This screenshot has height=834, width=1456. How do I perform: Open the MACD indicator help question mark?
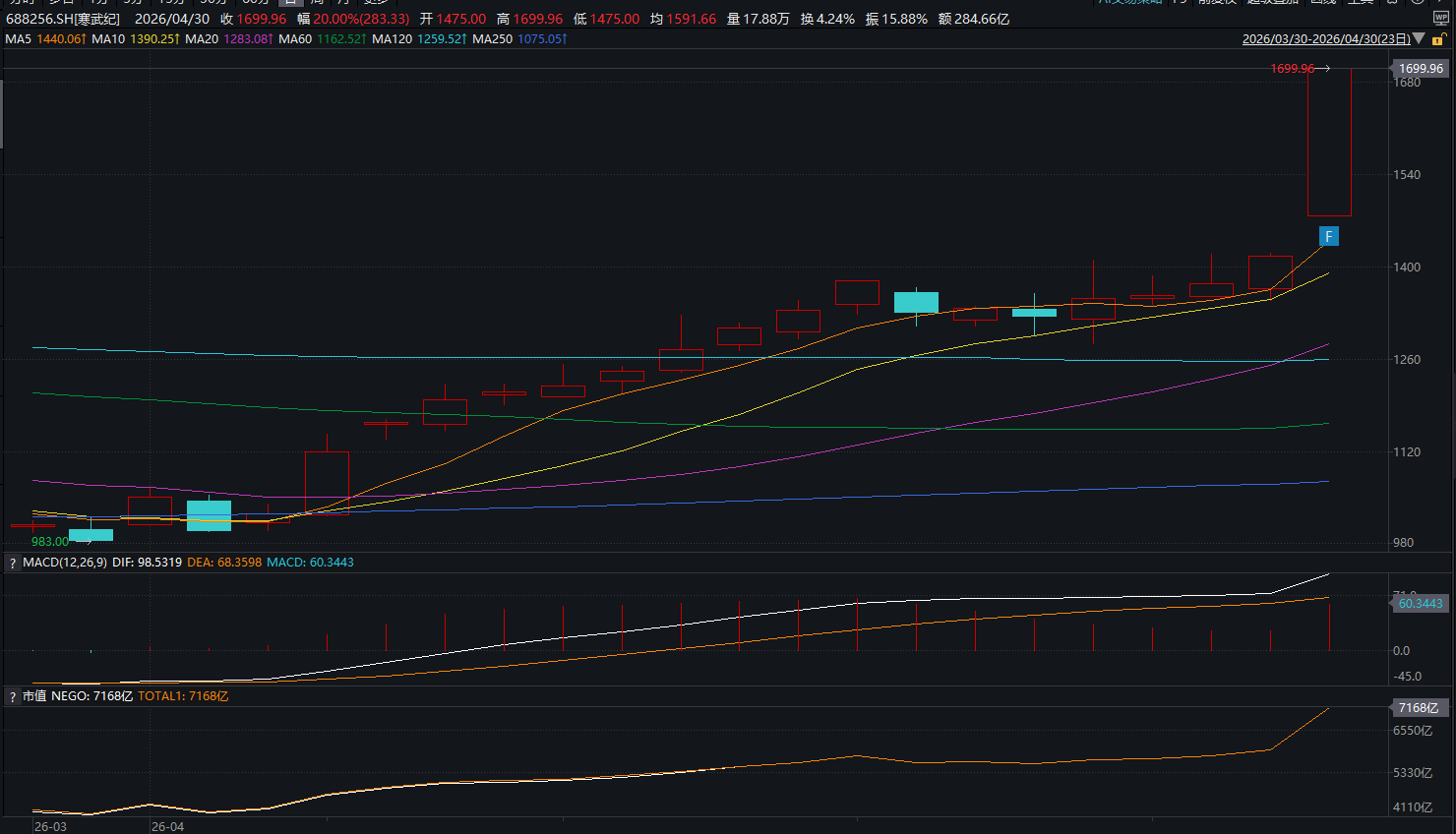(x=13, y=563)
